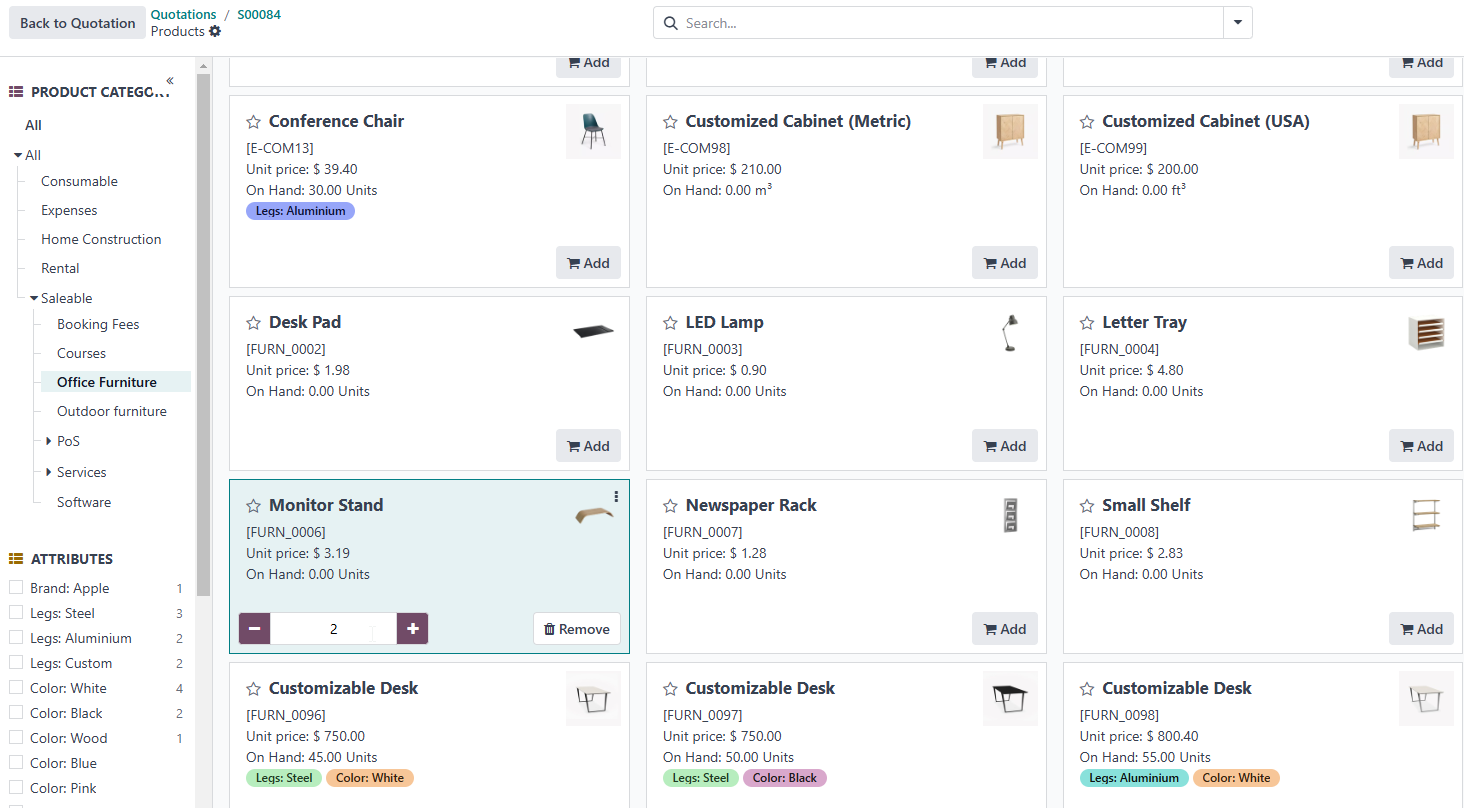Expand the Services category tree

(x=48, y=472)
